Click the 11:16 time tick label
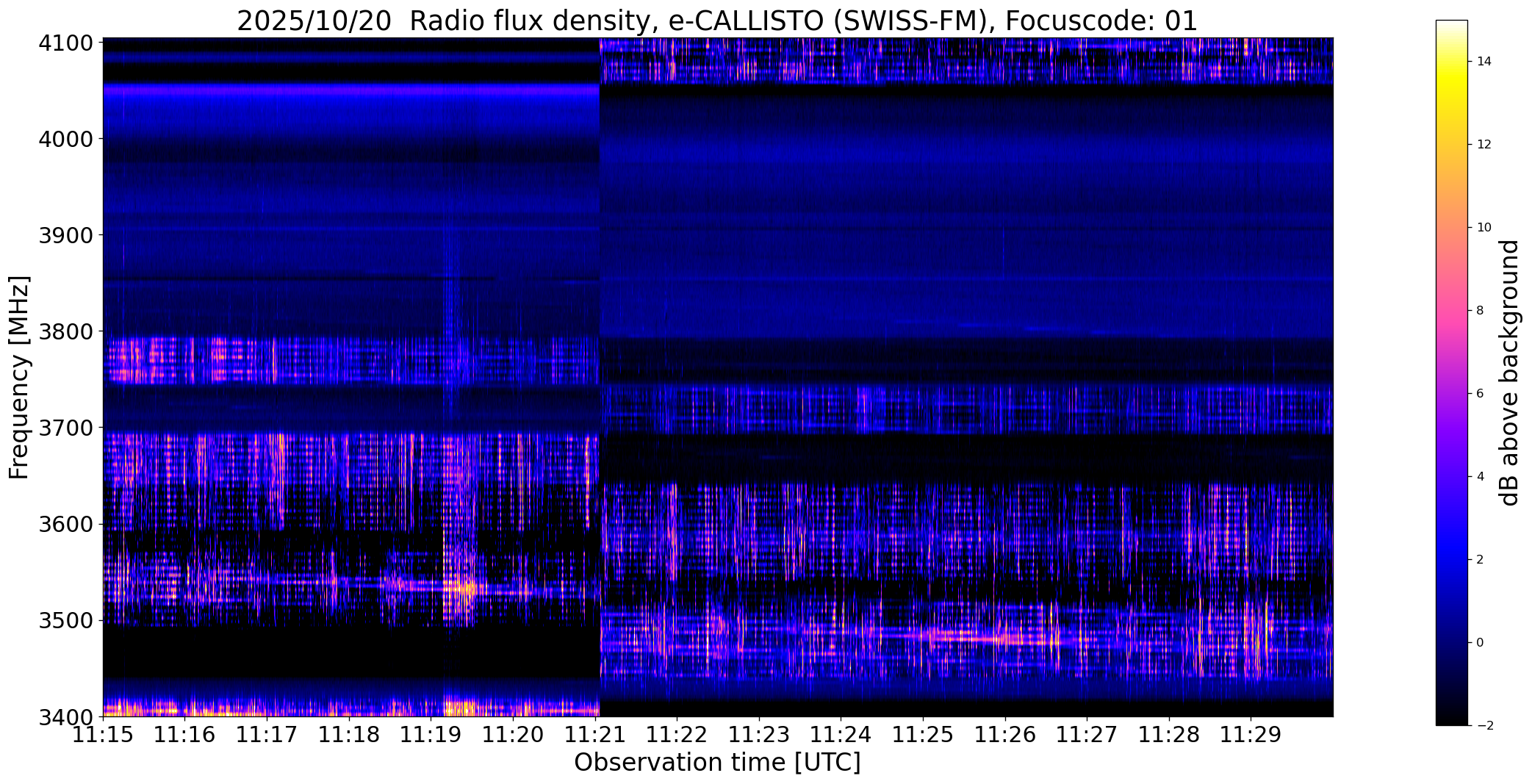 click(x=184, y=734)
